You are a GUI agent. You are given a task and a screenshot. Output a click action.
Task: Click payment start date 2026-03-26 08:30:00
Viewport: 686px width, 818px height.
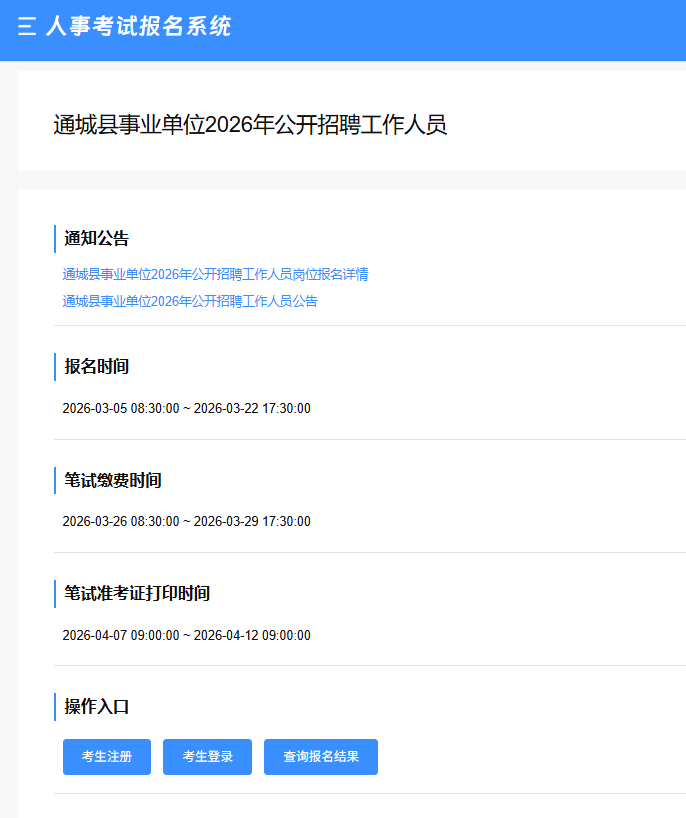click(x=121, y=522)
